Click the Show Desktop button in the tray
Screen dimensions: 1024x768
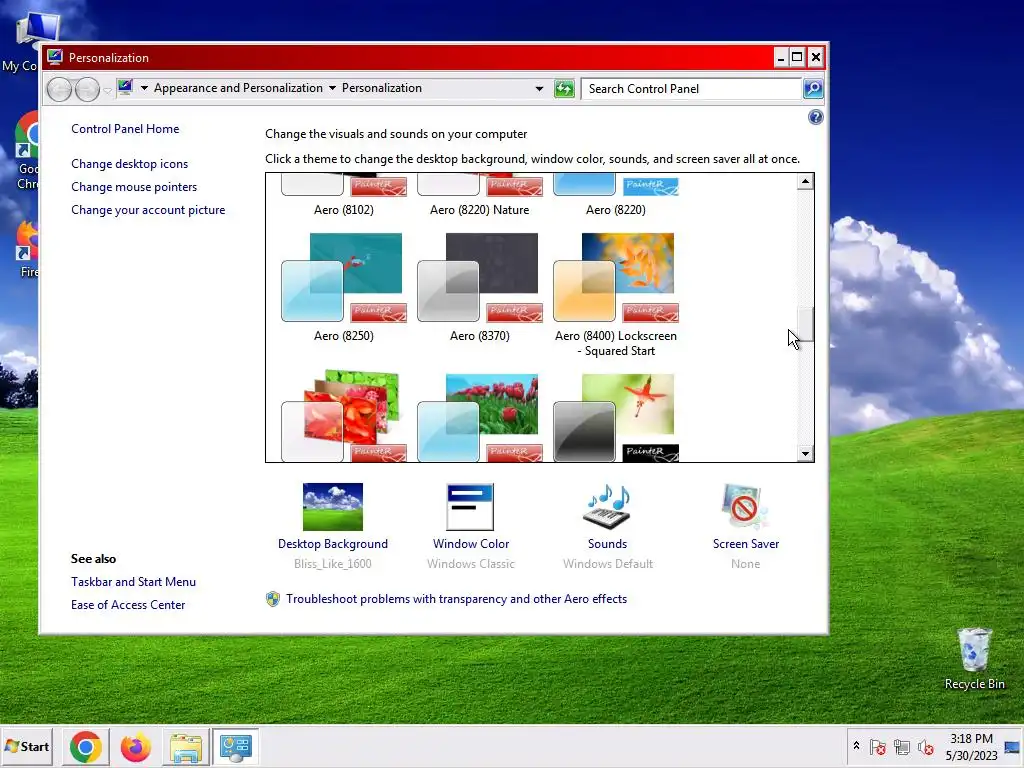tap(1013, 747)
